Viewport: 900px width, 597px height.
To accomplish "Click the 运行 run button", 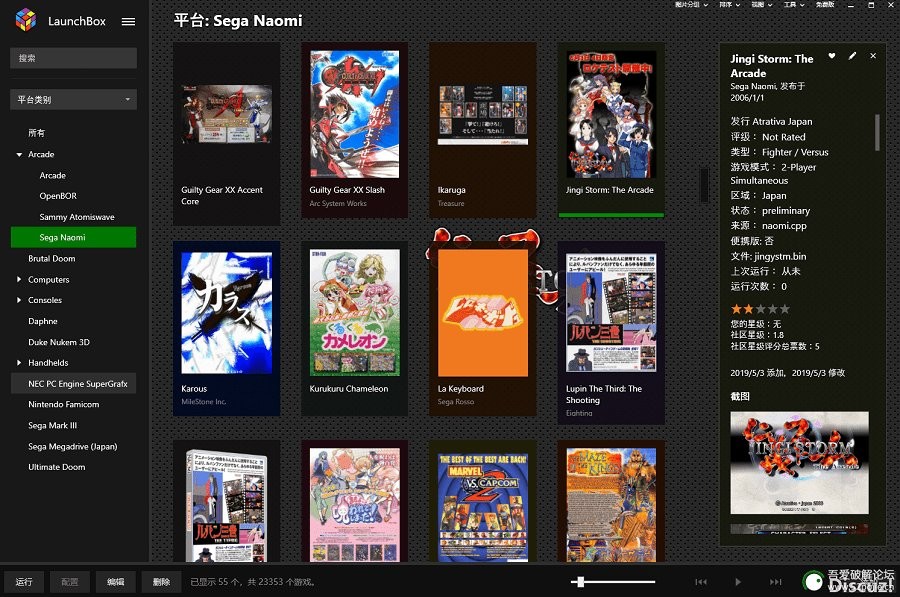I will [25, 581].
